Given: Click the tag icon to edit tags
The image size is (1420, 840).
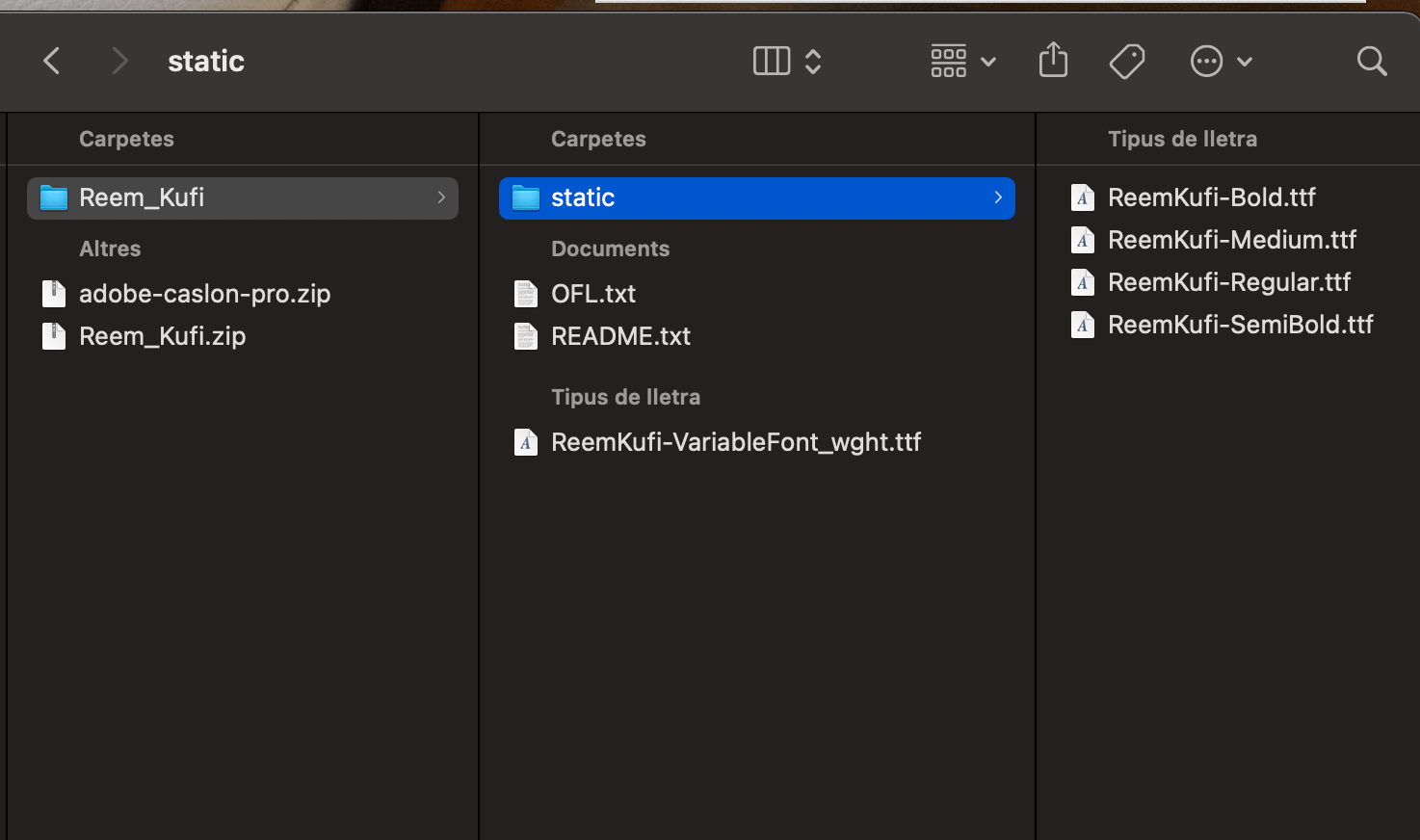Looking at the screenshot, I should point(1127,62).
